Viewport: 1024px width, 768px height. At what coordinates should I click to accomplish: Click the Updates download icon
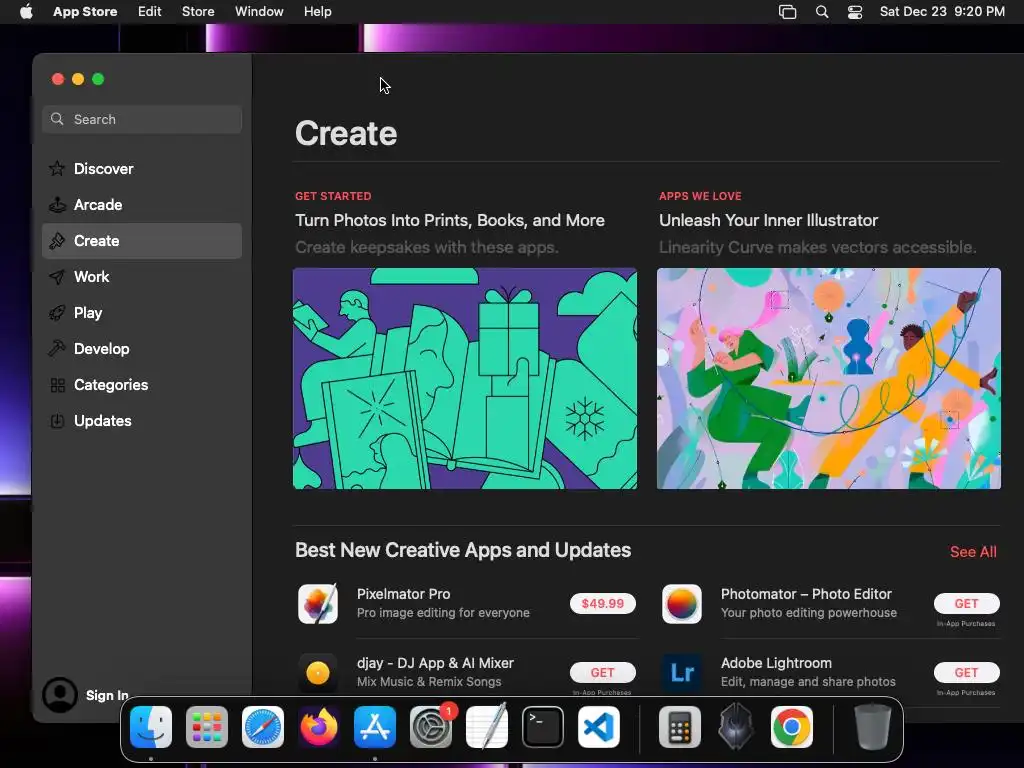pyautogui.click(x=57, y=421)
